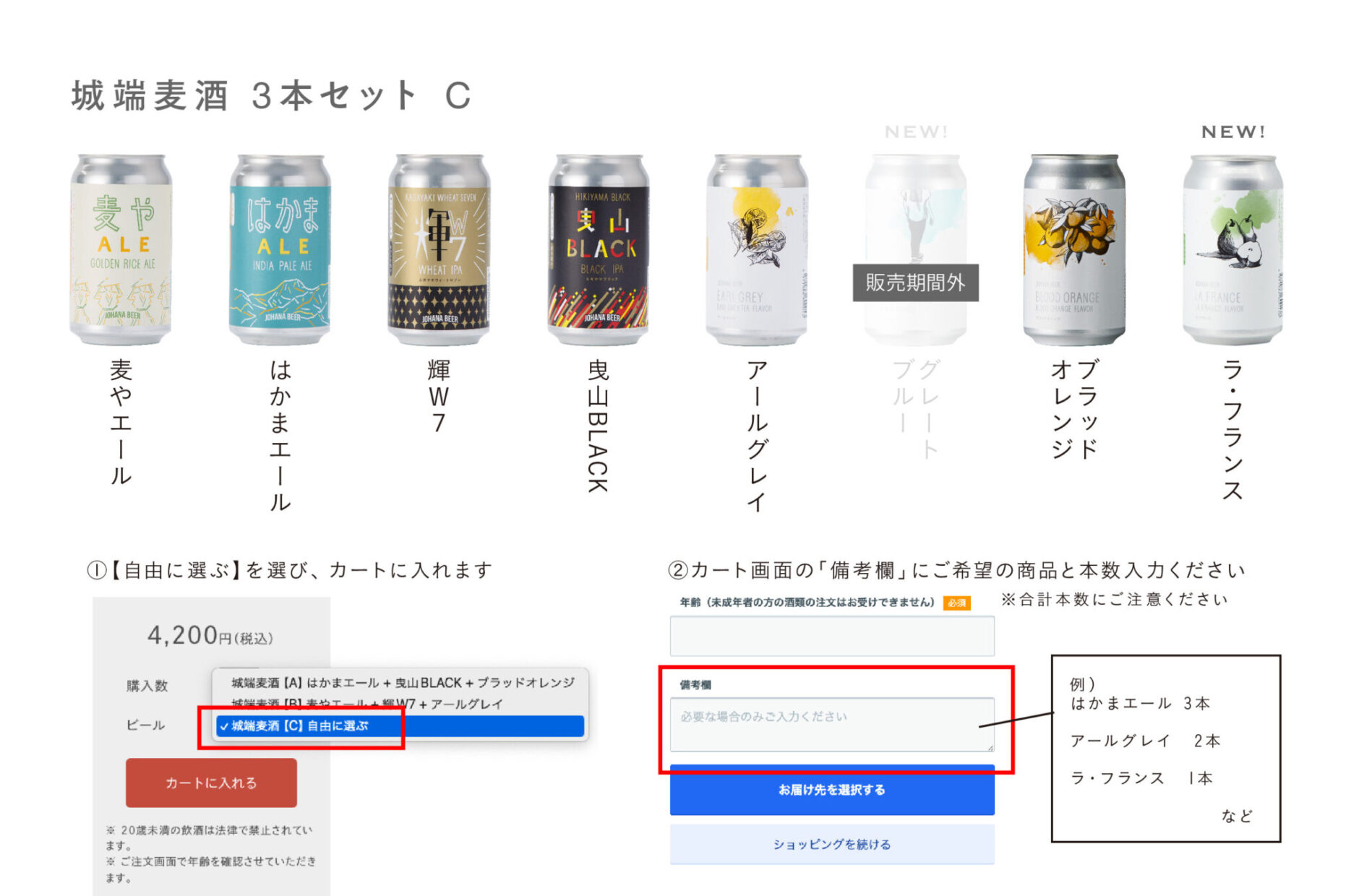Image resolution: width=1359 pixels, height=896 pixels.
Task: Click the 年齢 age input field
Action: [x=832, y=636]
